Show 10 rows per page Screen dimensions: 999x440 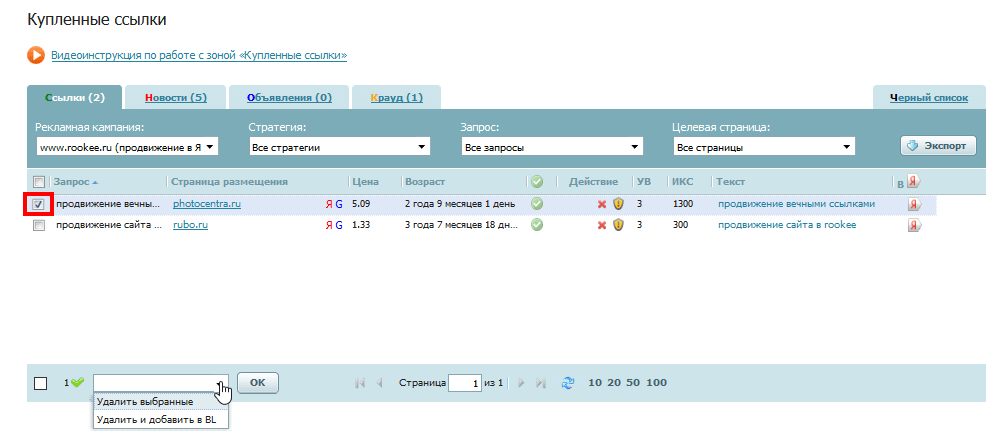click(x=594, y=383)
